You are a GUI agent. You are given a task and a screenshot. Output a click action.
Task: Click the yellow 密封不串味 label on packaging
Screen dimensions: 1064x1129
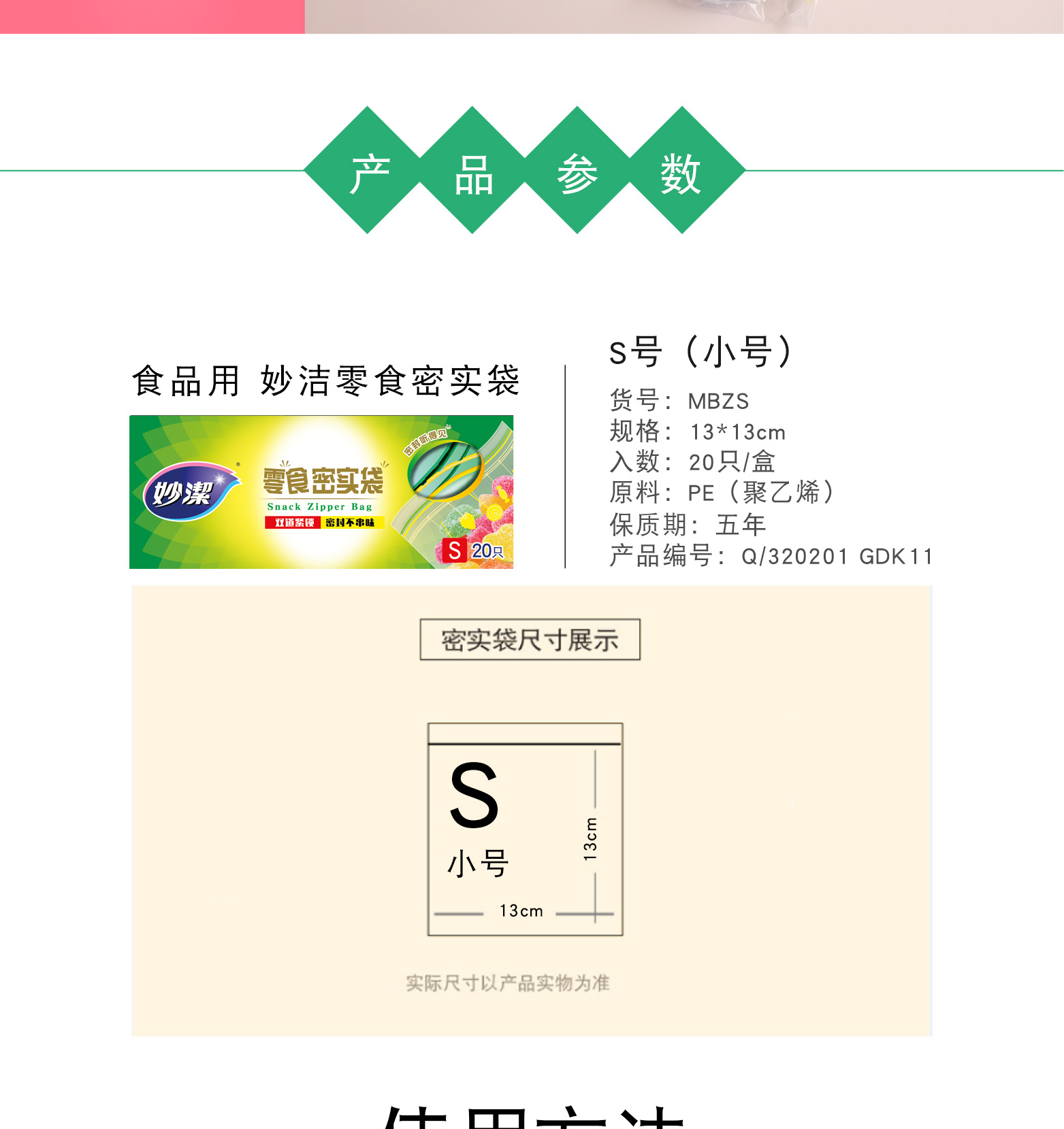[352, 523]
